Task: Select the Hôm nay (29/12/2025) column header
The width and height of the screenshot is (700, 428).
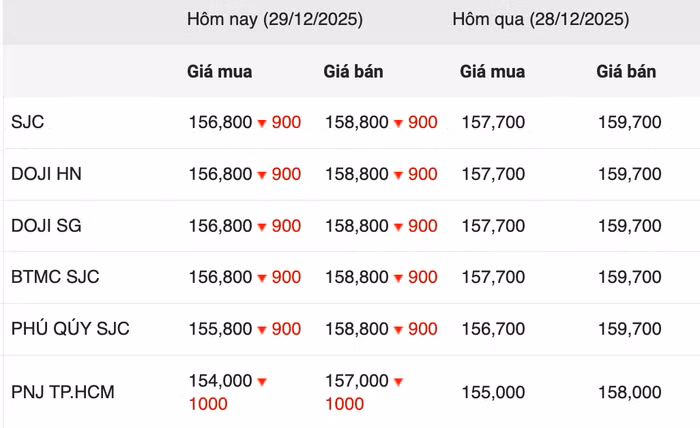Action: [x=274, y=20]
